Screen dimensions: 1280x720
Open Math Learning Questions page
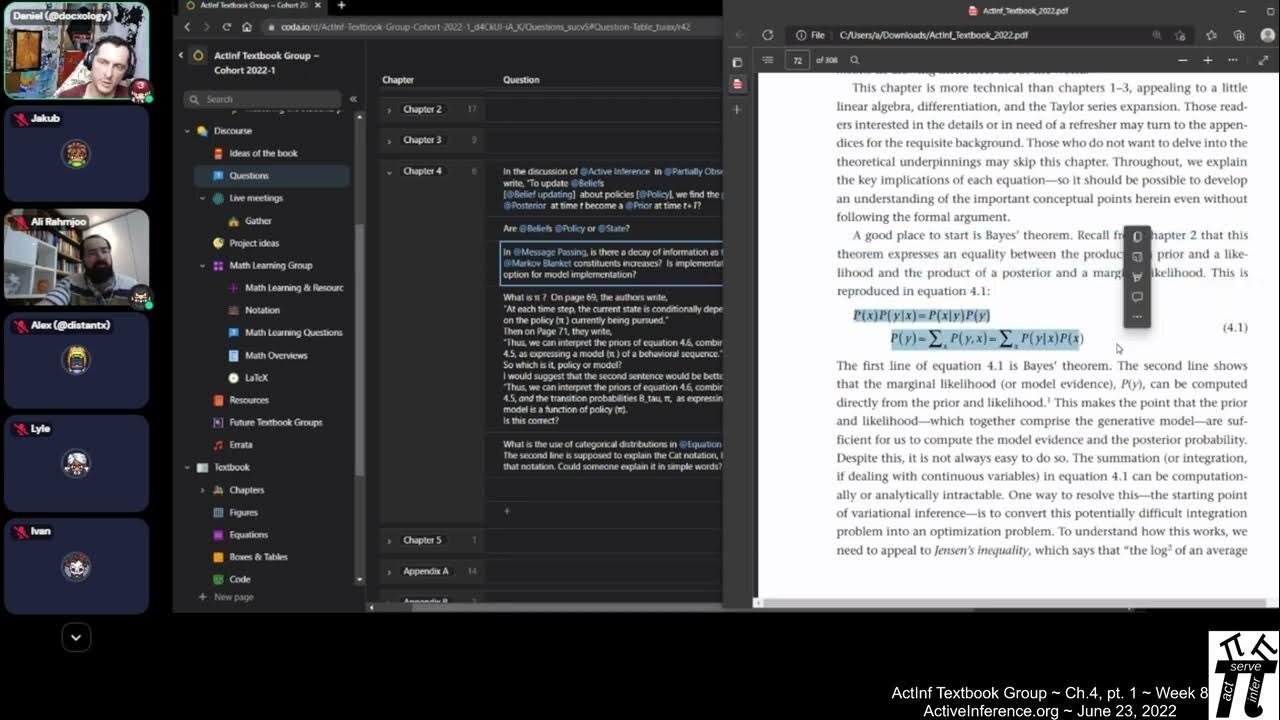tap(293, 332)
